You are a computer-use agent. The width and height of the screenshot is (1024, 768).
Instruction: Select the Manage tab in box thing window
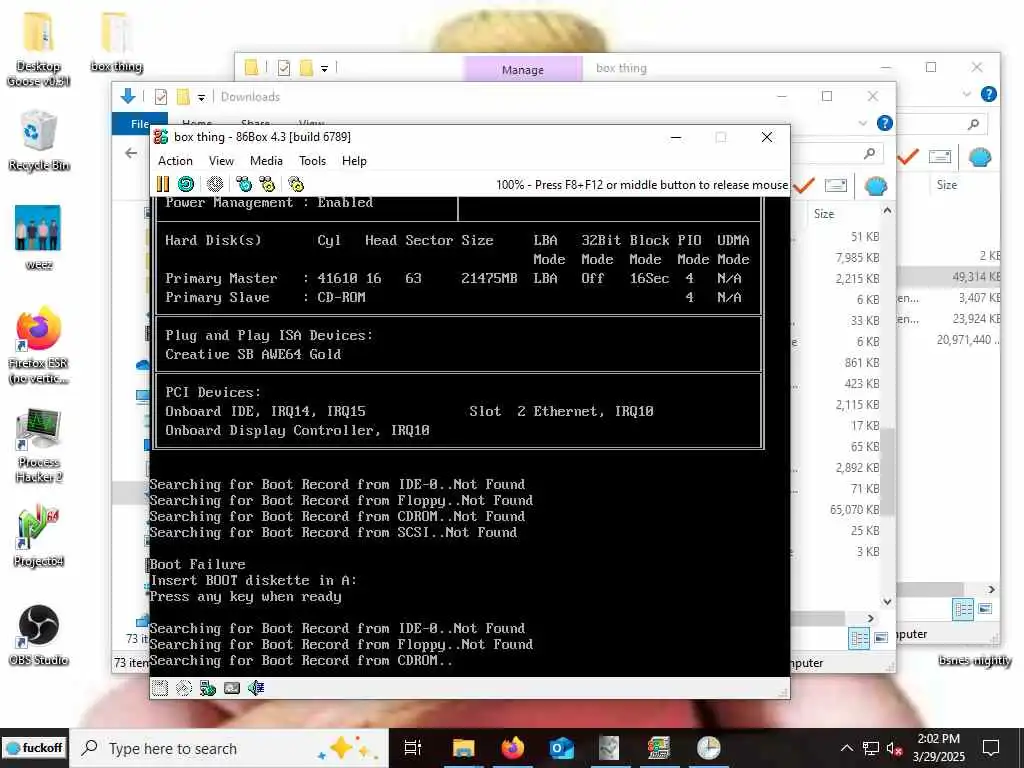pos(522,69)
